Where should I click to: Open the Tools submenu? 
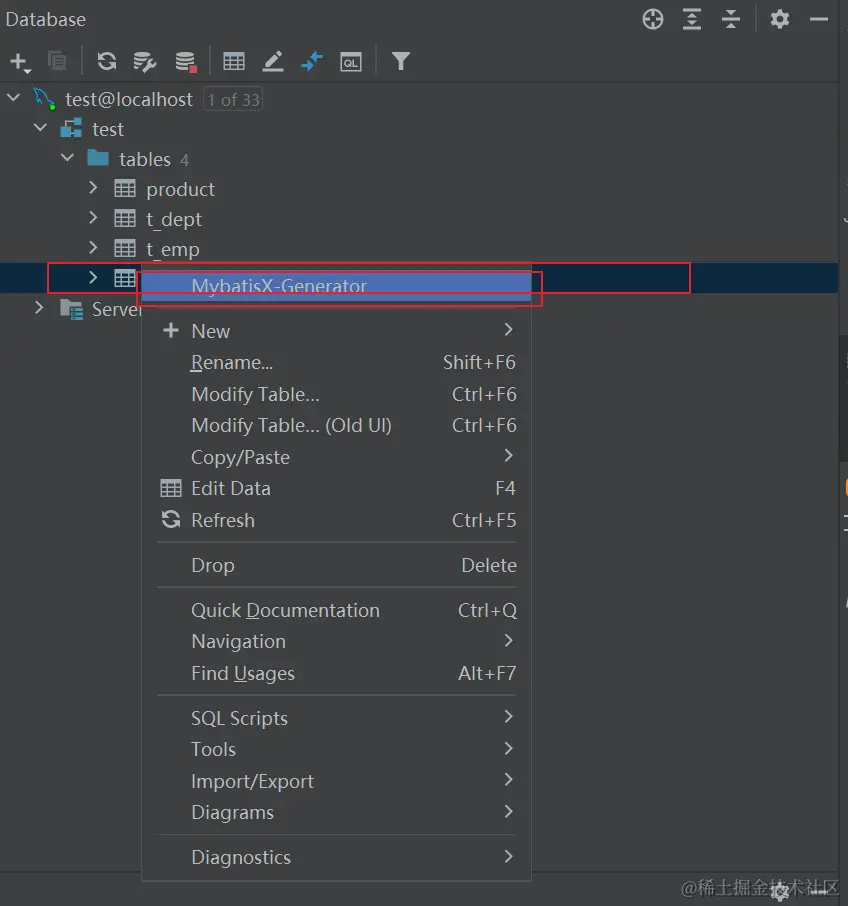point(336,749)
